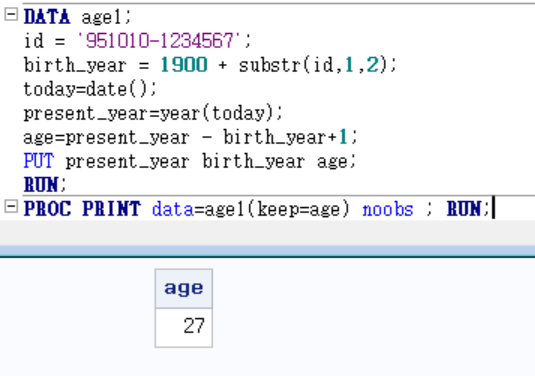
Task: Click the noobs option in PROC PRINT
Action: [388, 209]
